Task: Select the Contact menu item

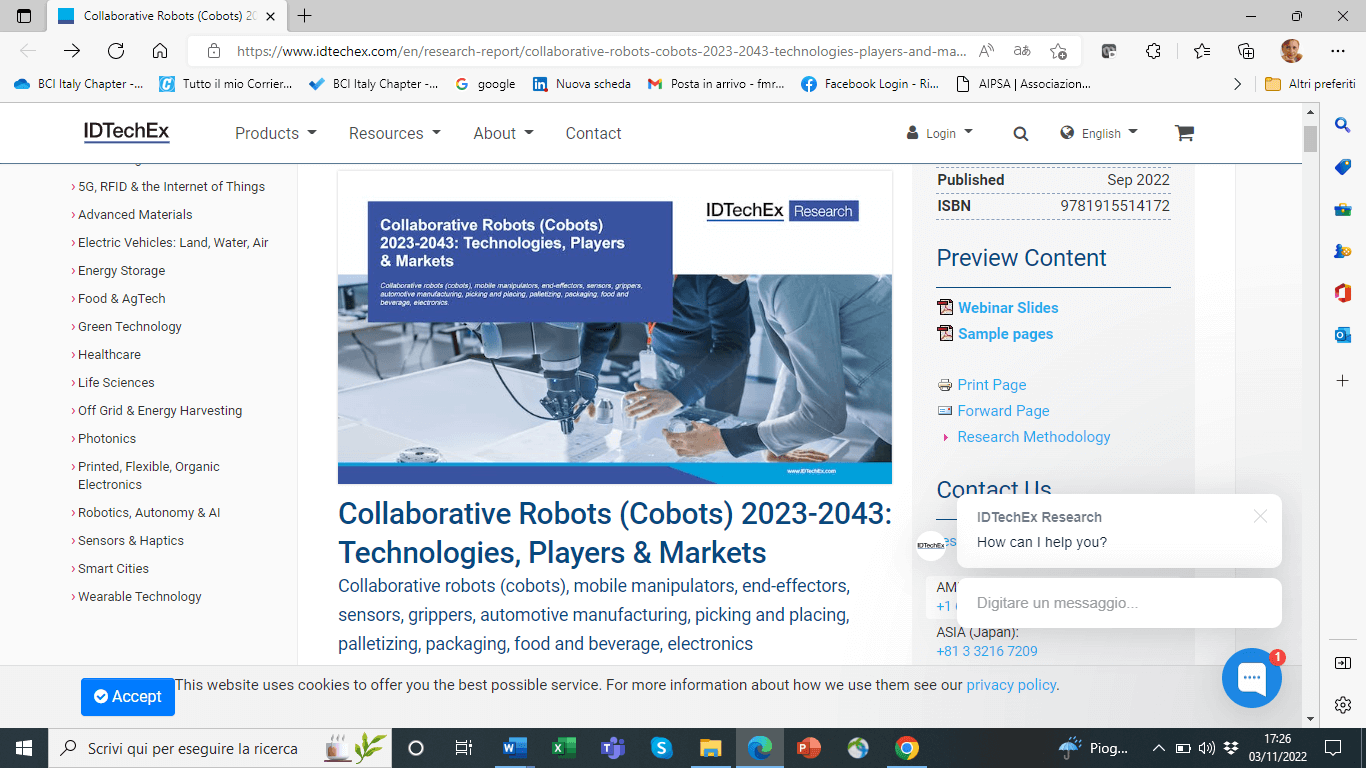Action: tap(593, 133)
